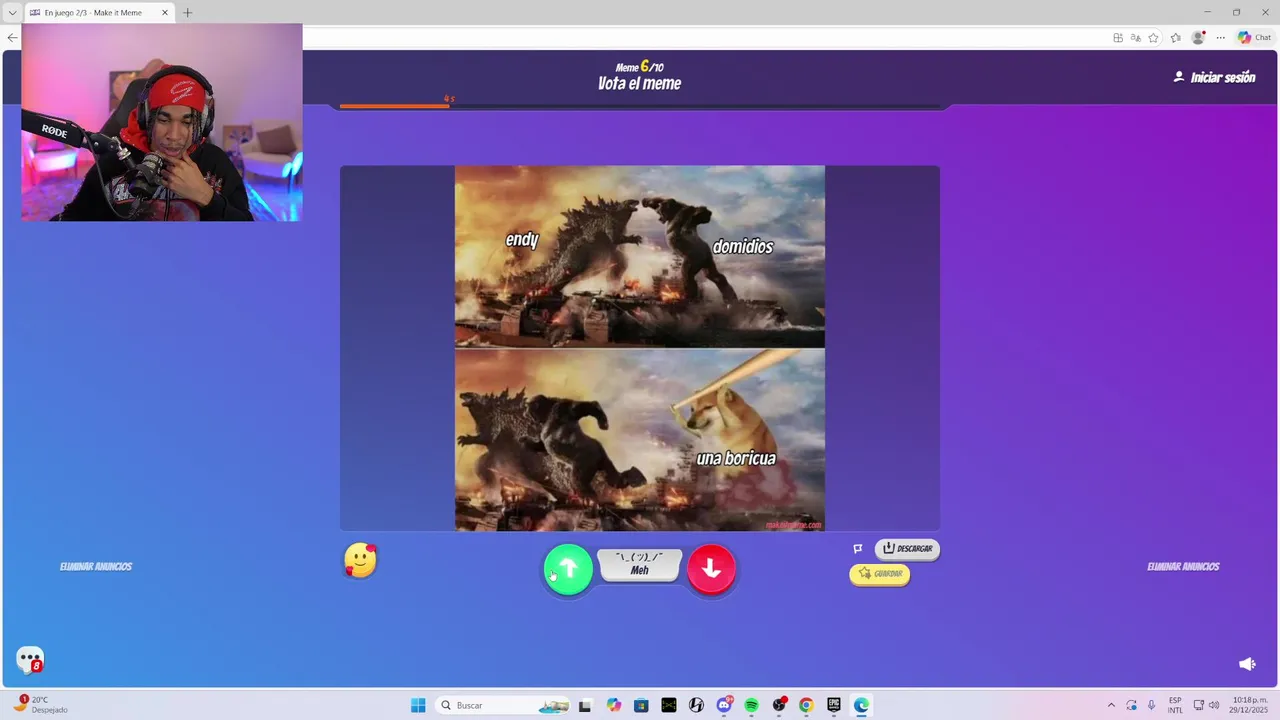Save the meme with Guardar button

pos(880,574)
